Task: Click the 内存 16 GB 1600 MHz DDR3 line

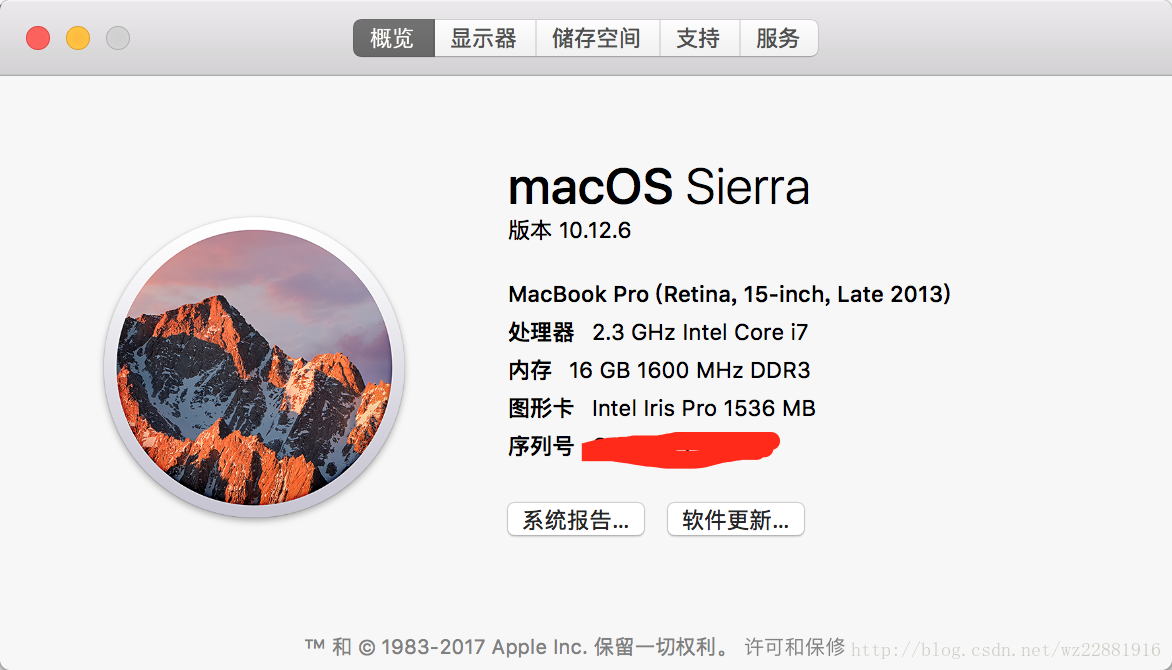Action: click(659, 370)
